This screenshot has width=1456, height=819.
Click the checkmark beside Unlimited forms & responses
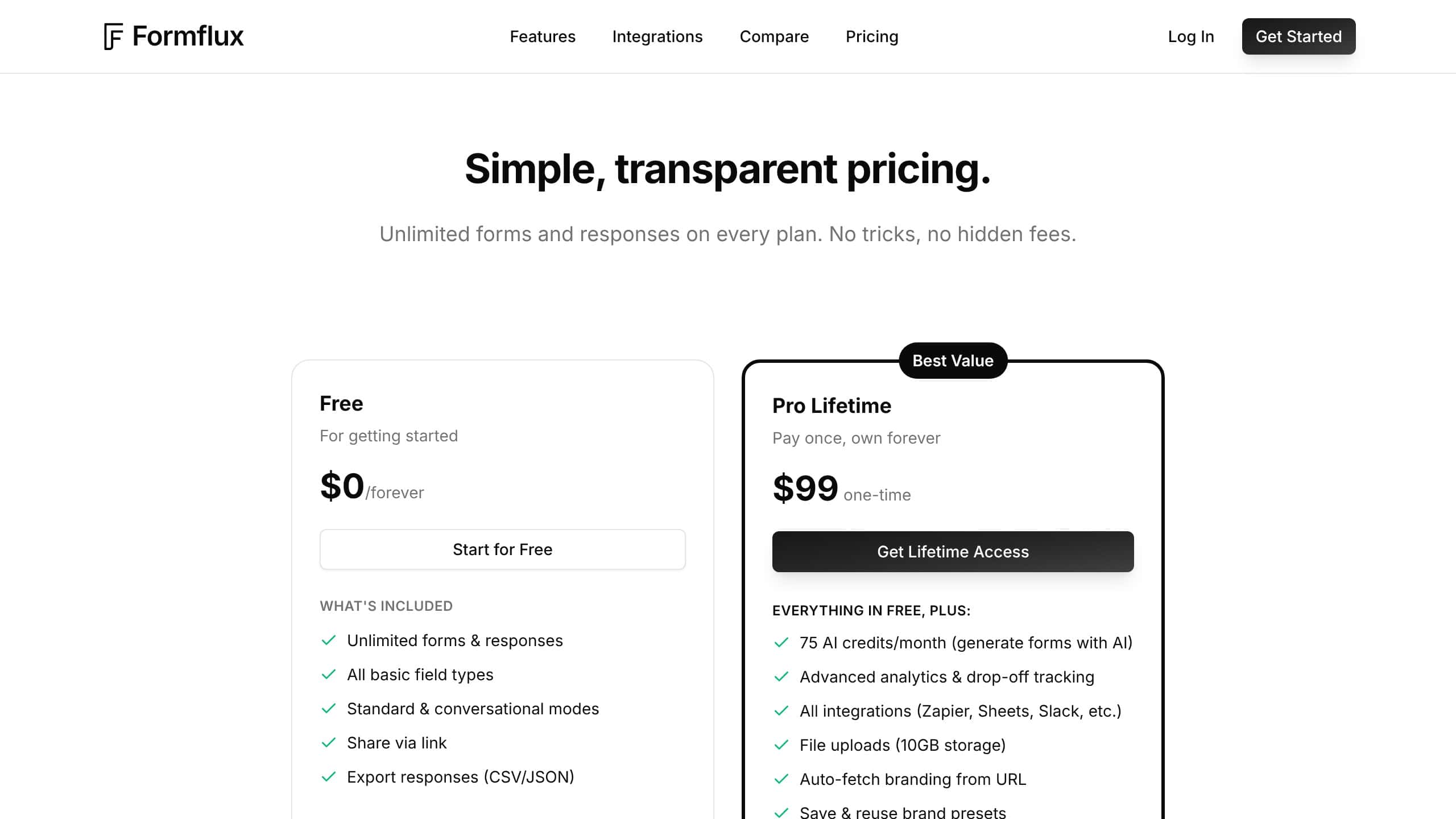coord(329,640)
